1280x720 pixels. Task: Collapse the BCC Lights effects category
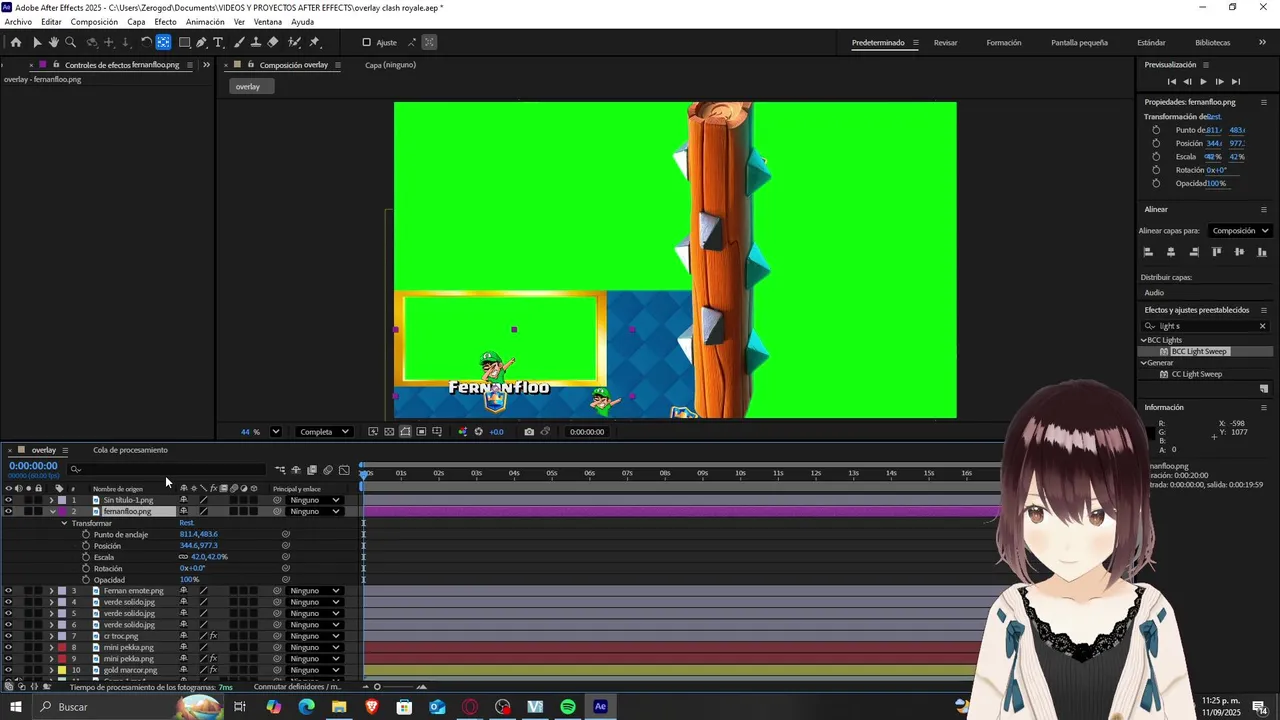(x=1144, y=340)
